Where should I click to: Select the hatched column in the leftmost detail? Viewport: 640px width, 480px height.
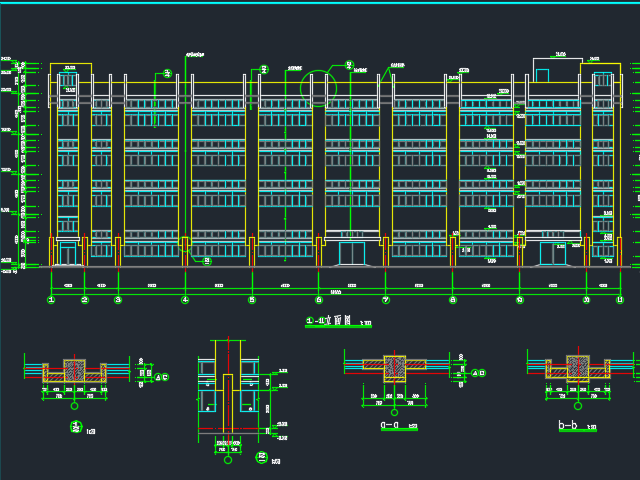[x=75, y=370]
